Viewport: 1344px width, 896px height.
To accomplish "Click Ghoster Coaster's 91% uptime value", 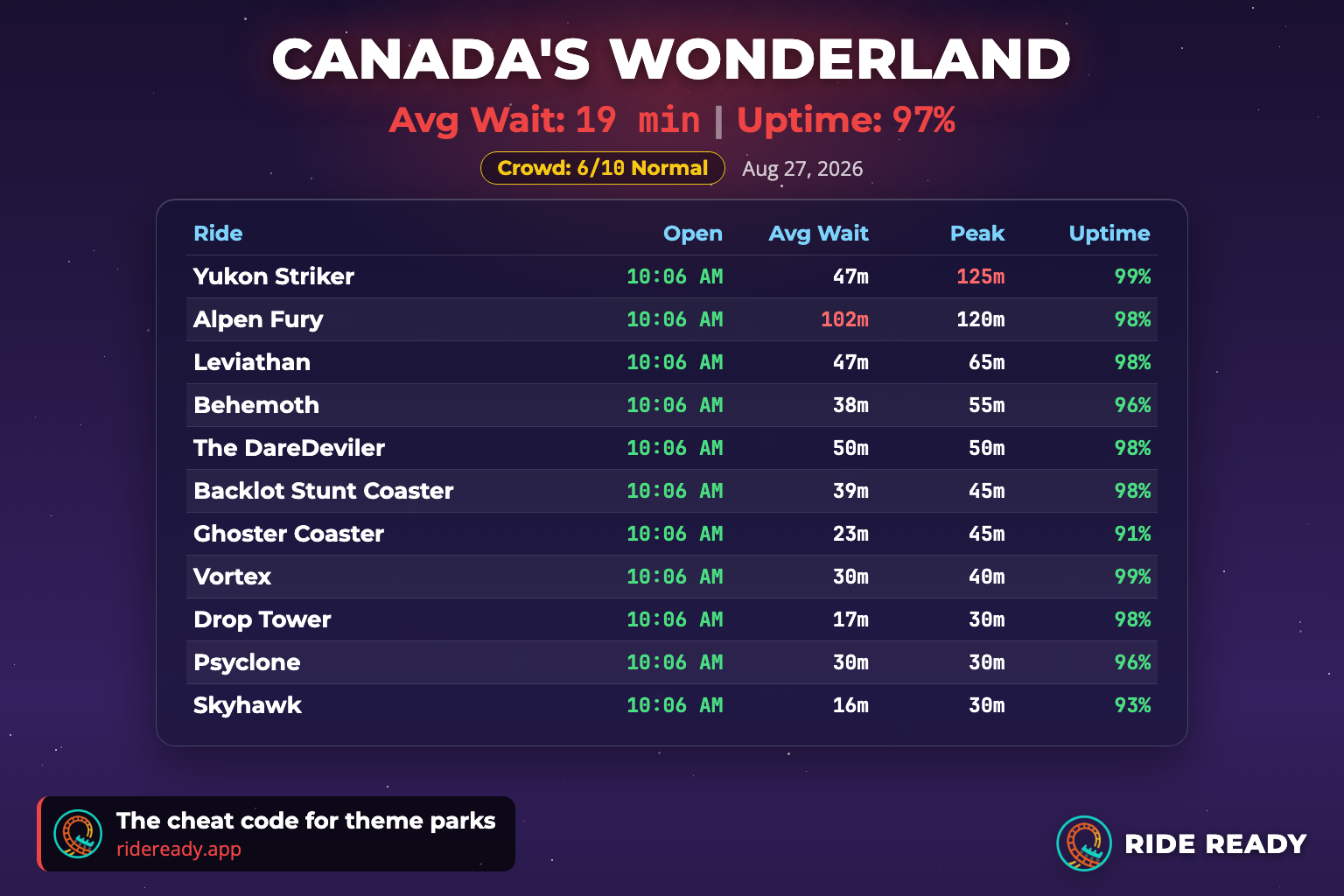I will click(1132, 534).
